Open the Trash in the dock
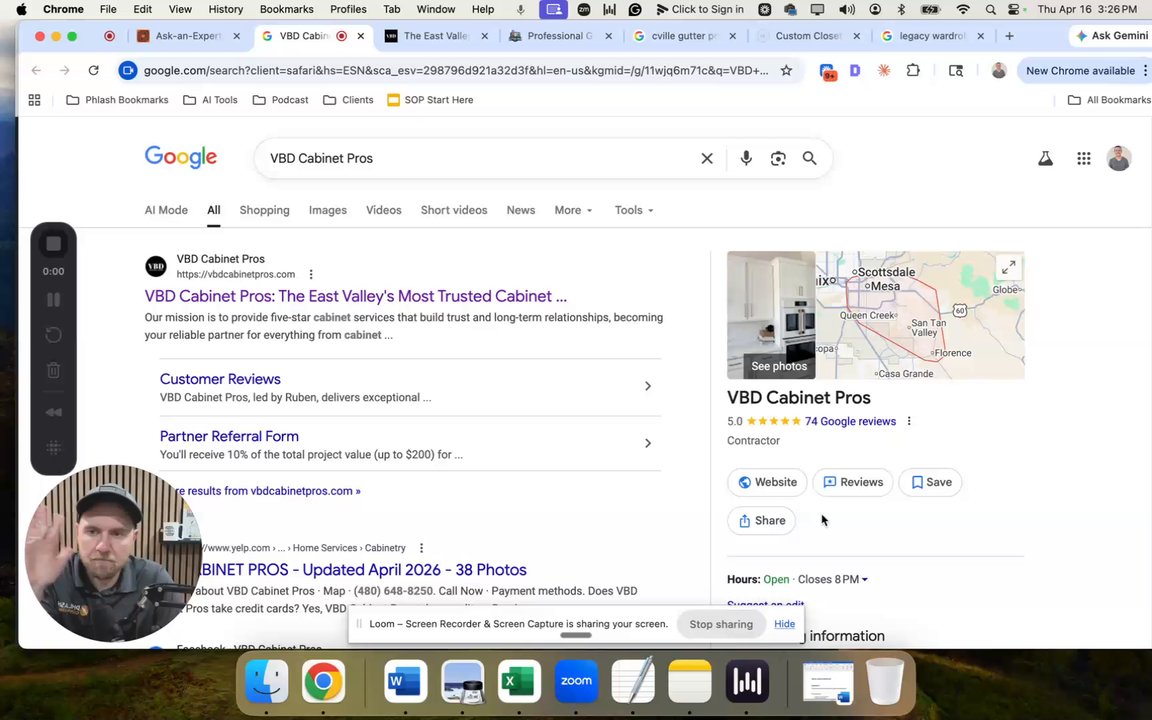Screen dimensions: 1152x720 tap(885, 681)
